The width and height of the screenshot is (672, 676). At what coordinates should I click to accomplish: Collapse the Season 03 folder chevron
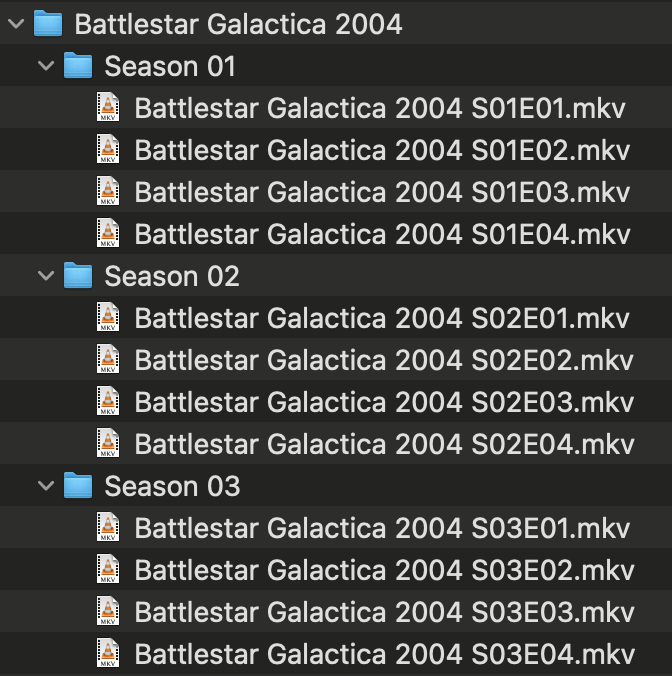(46, 486)
